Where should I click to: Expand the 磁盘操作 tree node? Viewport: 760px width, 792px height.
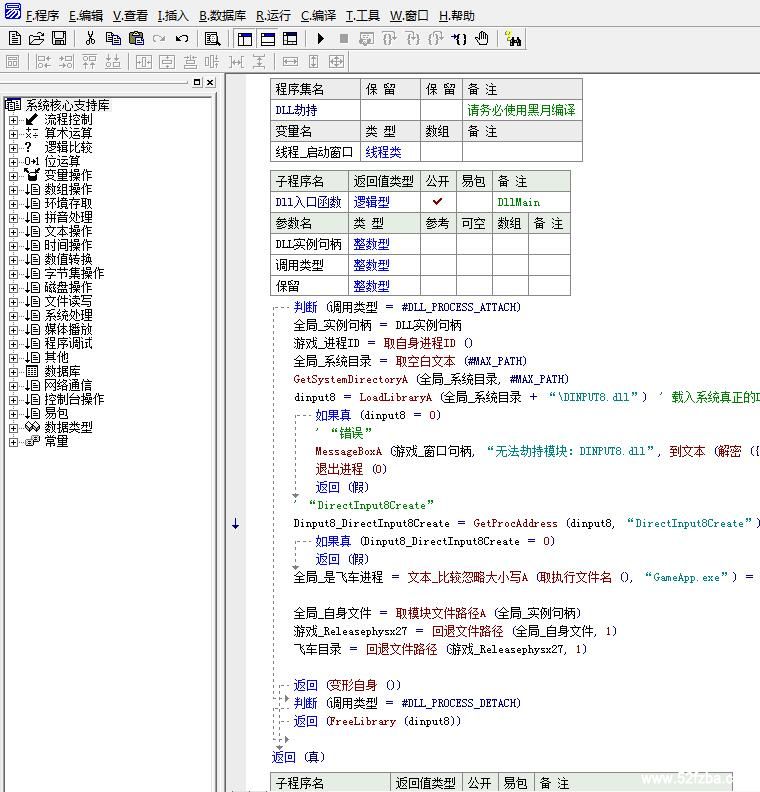pyautogui.click(x=13, y=288)
